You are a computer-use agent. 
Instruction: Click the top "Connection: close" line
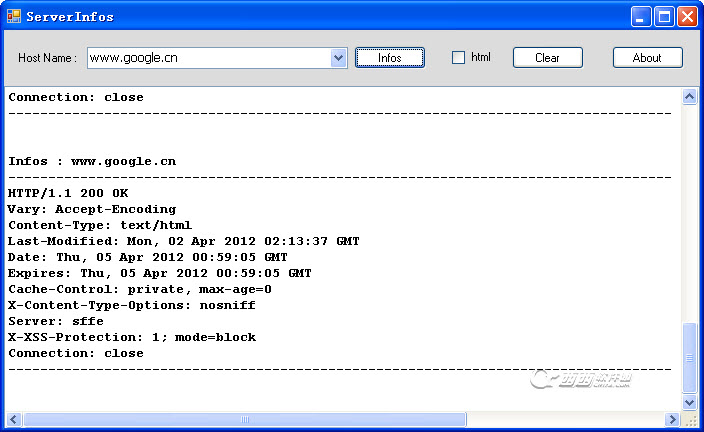tap(76, 97)
